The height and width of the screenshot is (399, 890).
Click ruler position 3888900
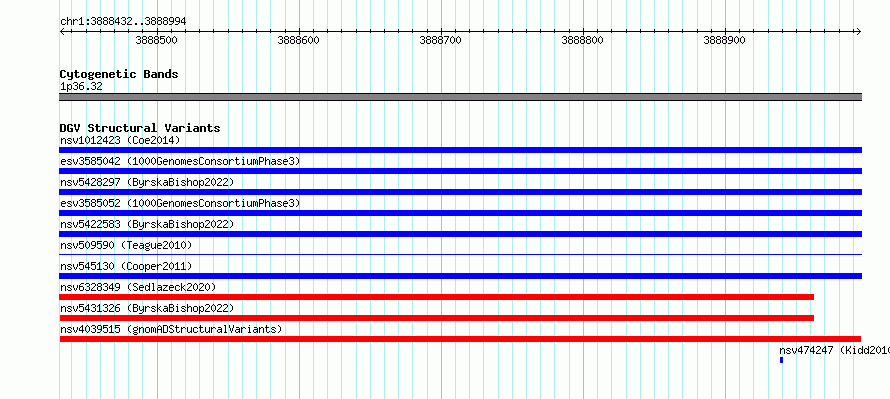point(724,40)
